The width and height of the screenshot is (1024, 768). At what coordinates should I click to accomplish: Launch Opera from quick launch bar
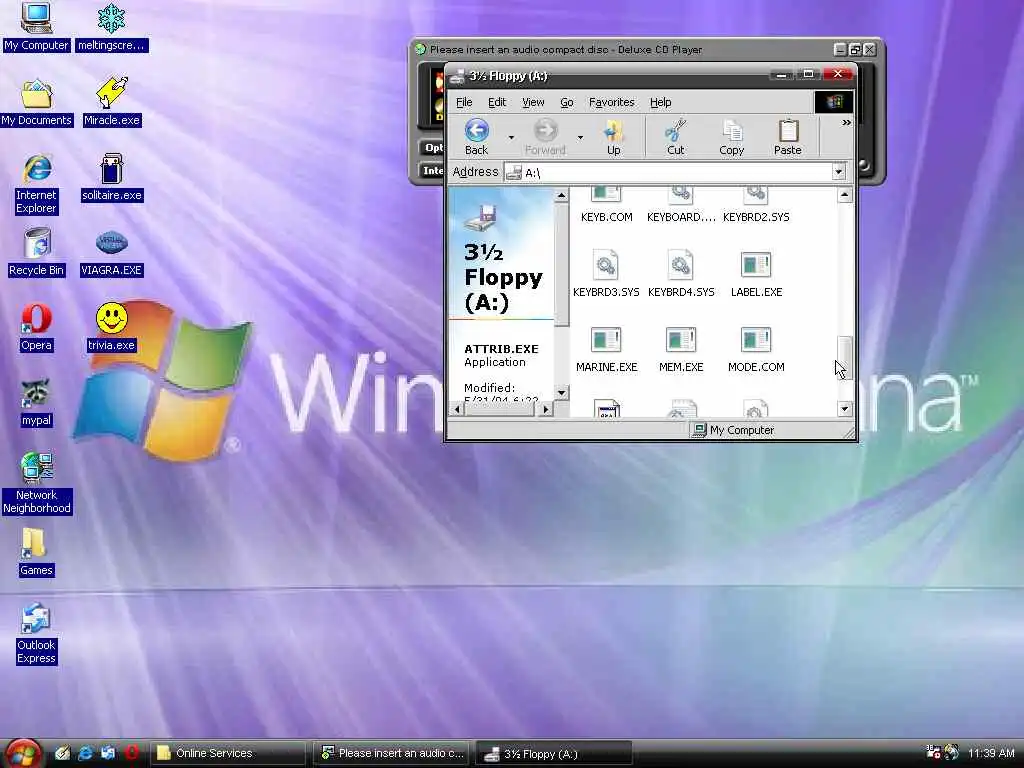click(131, 753)
